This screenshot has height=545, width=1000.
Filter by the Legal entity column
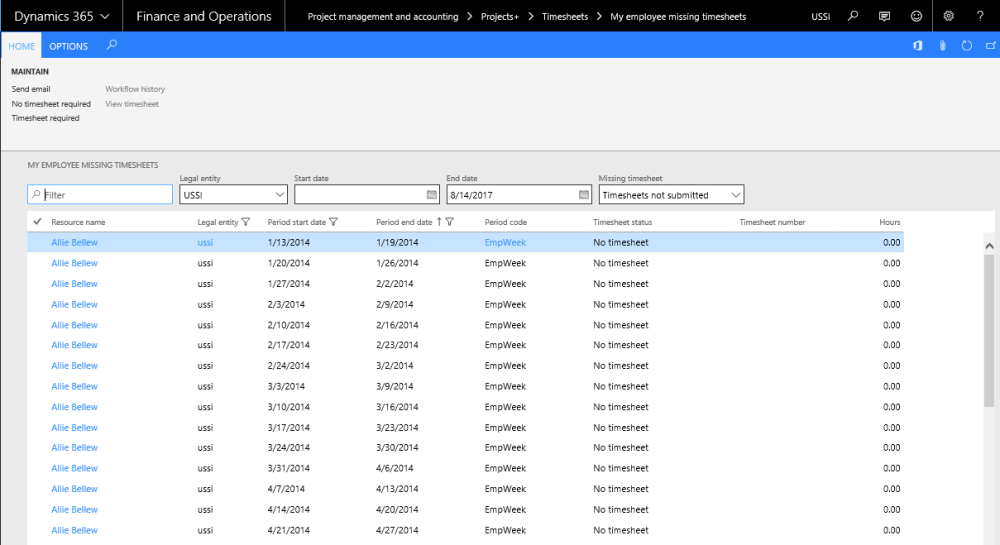246,222
